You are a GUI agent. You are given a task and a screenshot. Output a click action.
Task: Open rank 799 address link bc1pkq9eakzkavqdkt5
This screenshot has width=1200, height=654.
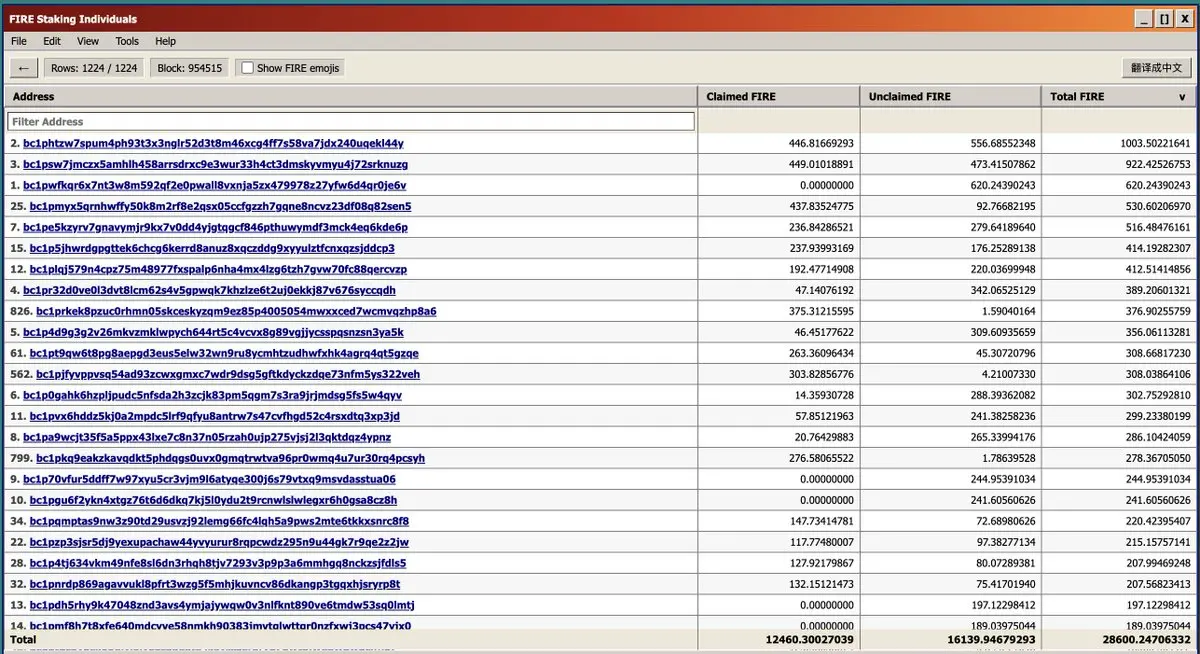click(230, 458)
